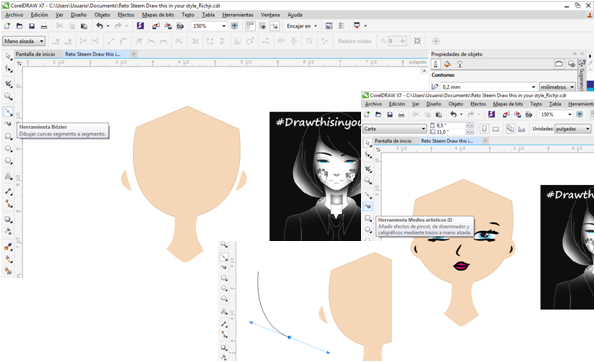Click #Drawthisinyou reference image on main canvas
The height and width of the screenshot is (362, 595).
(x=315, y=176)
